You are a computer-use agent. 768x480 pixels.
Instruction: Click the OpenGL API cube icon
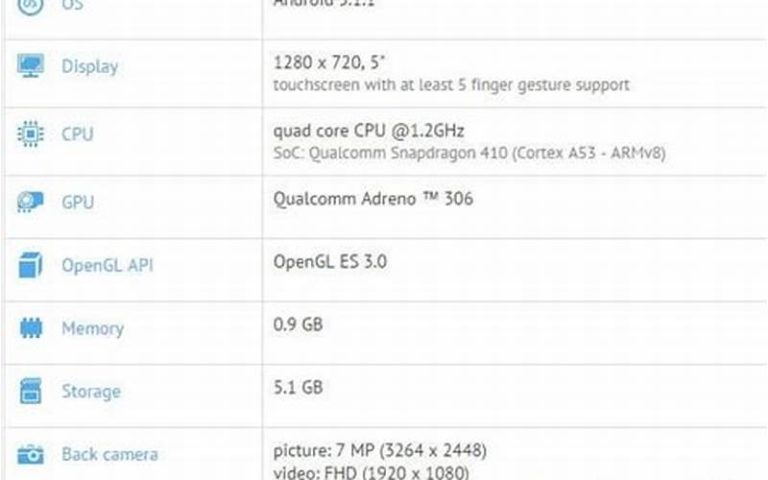[x=31, y=266]
